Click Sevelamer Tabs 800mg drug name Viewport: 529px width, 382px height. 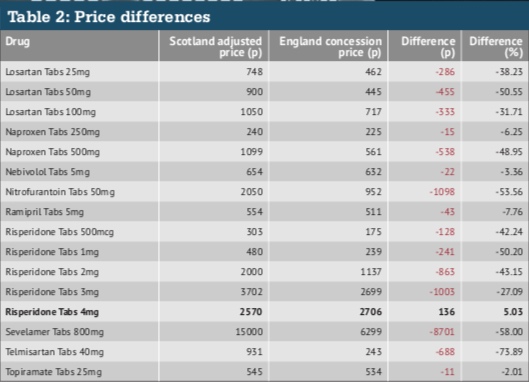[55, 332]
